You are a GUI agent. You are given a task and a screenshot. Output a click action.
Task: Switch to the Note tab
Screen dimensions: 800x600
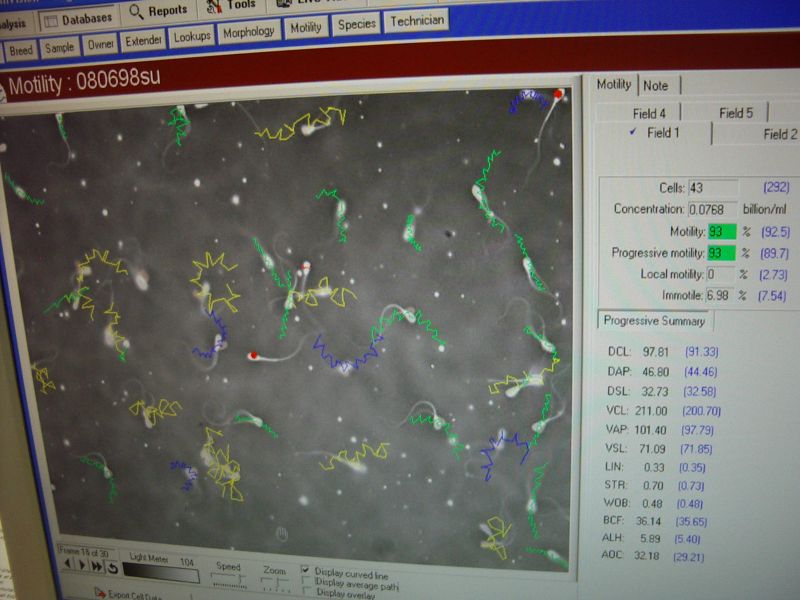(x=657, y=86)
